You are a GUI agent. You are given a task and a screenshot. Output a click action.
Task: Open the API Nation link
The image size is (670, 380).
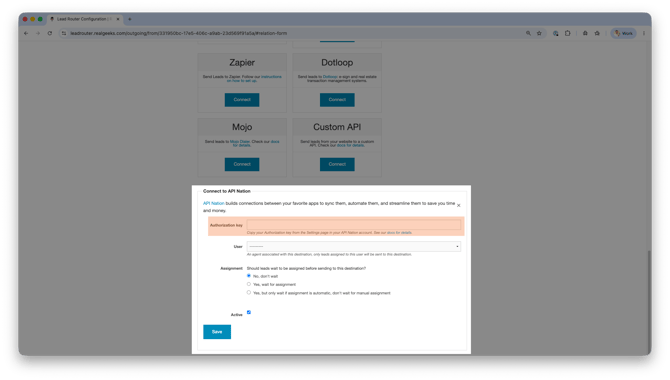pos(213,203)
